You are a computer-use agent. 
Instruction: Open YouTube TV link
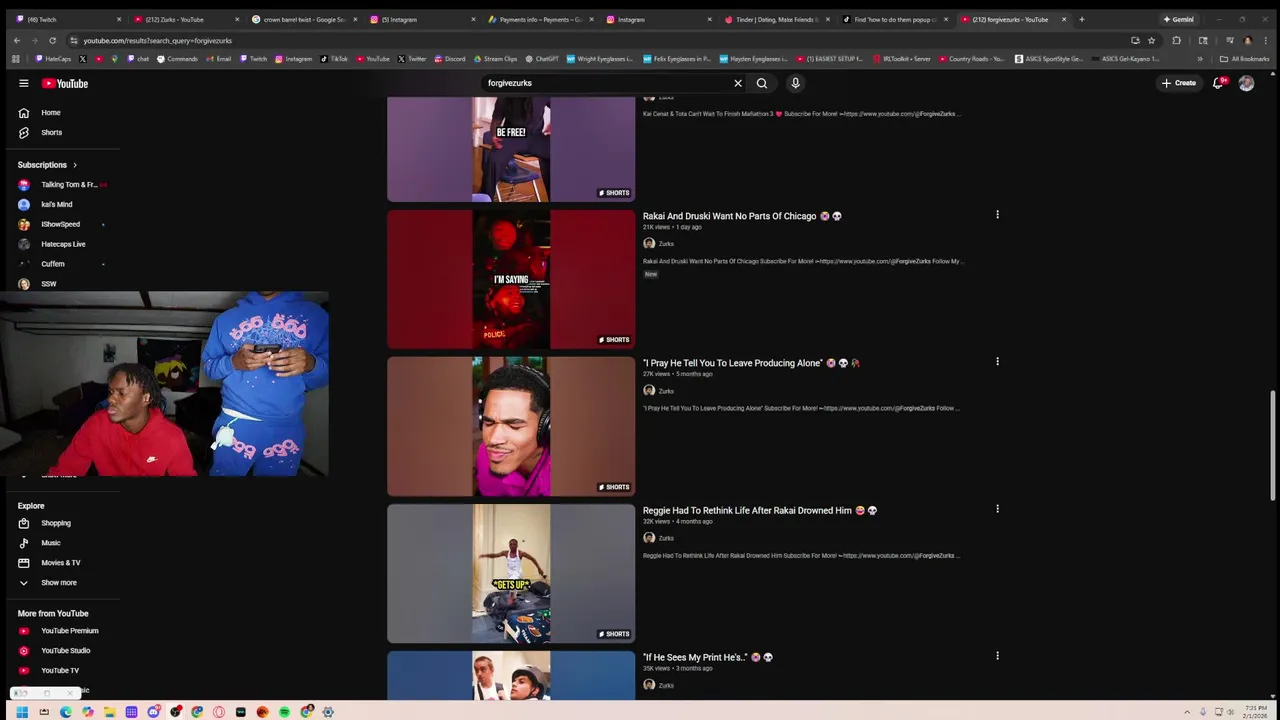pos(60,671)
